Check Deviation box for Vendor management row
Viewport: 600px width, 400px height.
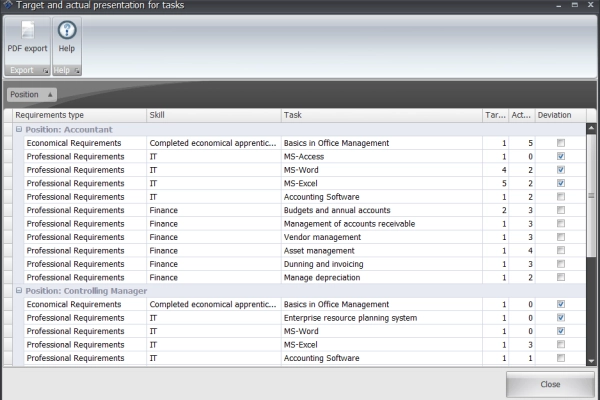tap(561, 237)
